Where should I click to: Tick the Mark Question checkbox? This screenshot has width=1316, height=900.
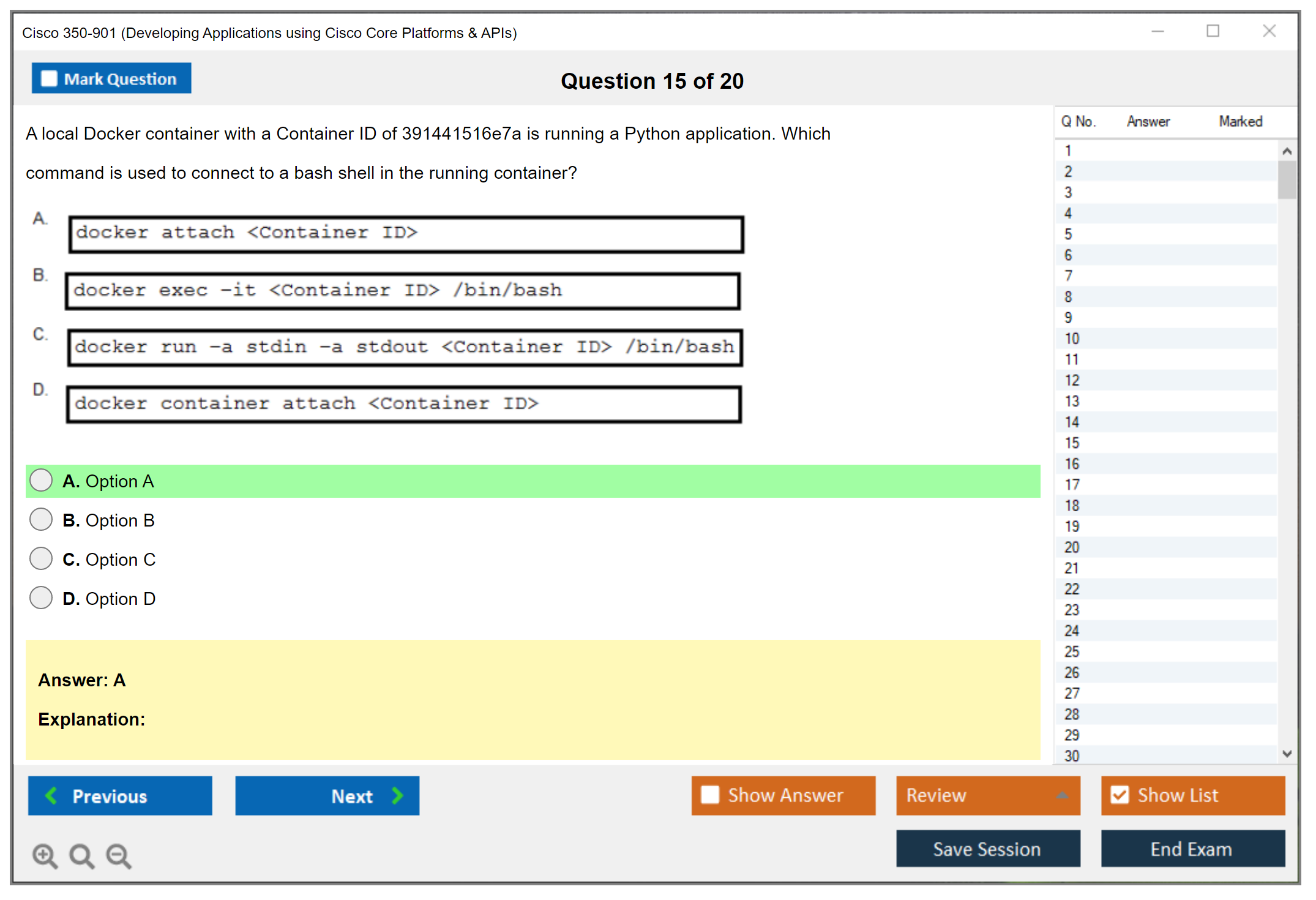click(49, 79)
